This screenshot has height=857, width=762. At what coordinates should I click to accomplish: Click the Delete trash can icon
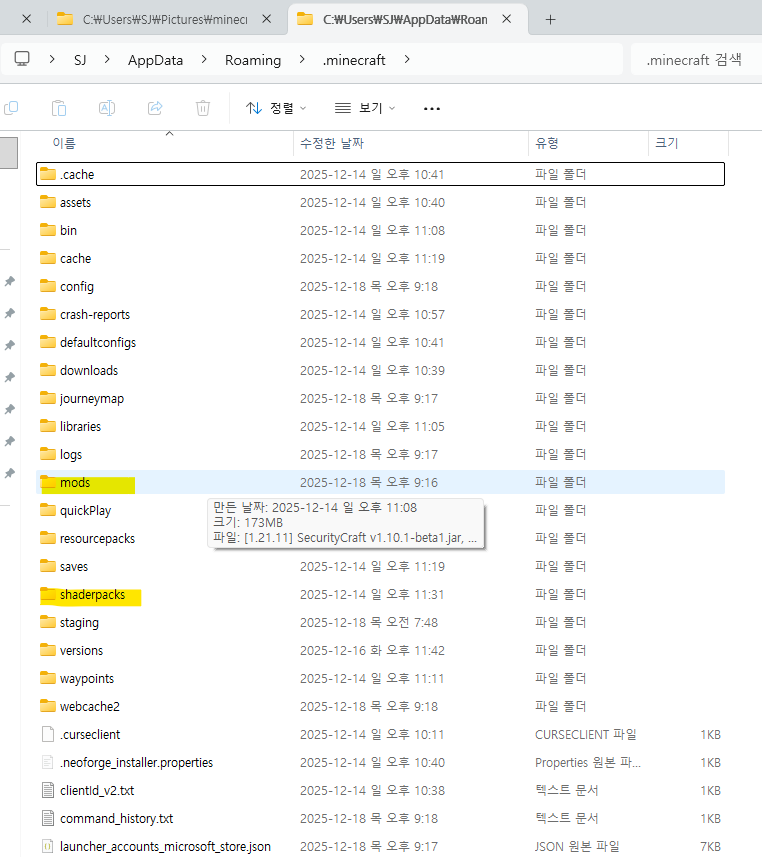tap(203, 108)
